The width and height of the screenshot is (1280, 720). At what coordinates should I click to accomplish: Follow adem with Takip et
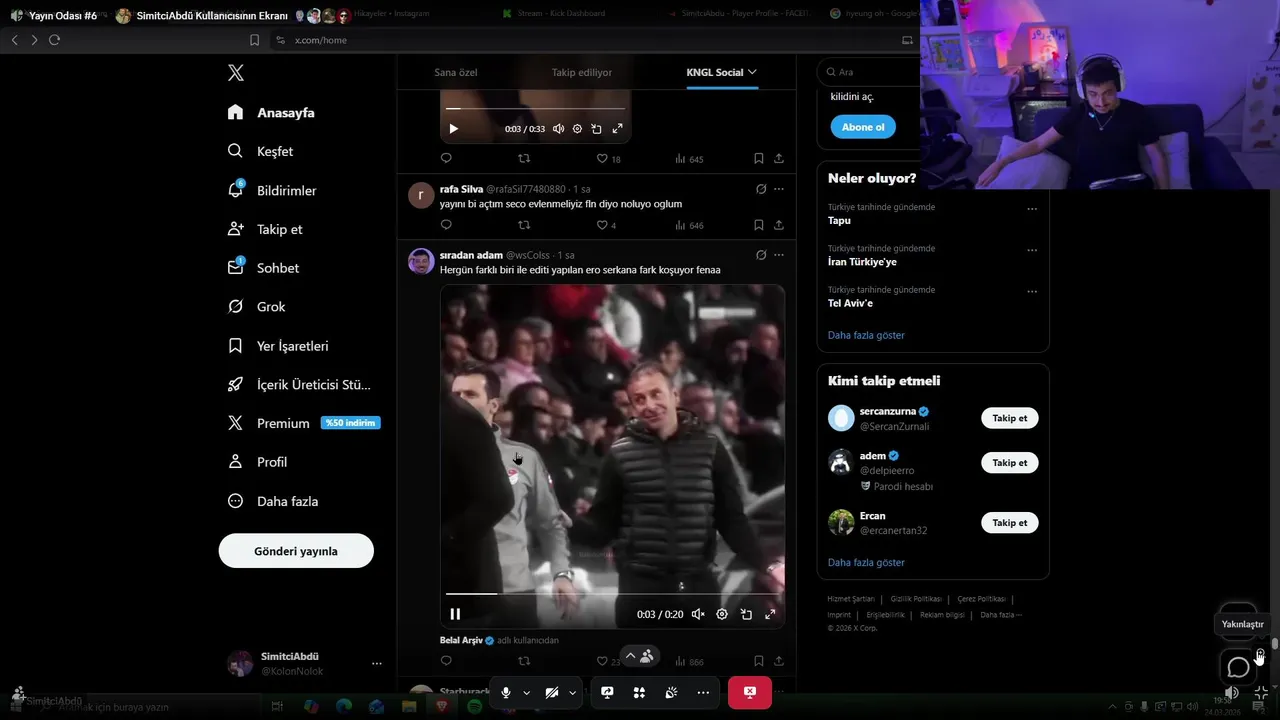point(1009,463)
